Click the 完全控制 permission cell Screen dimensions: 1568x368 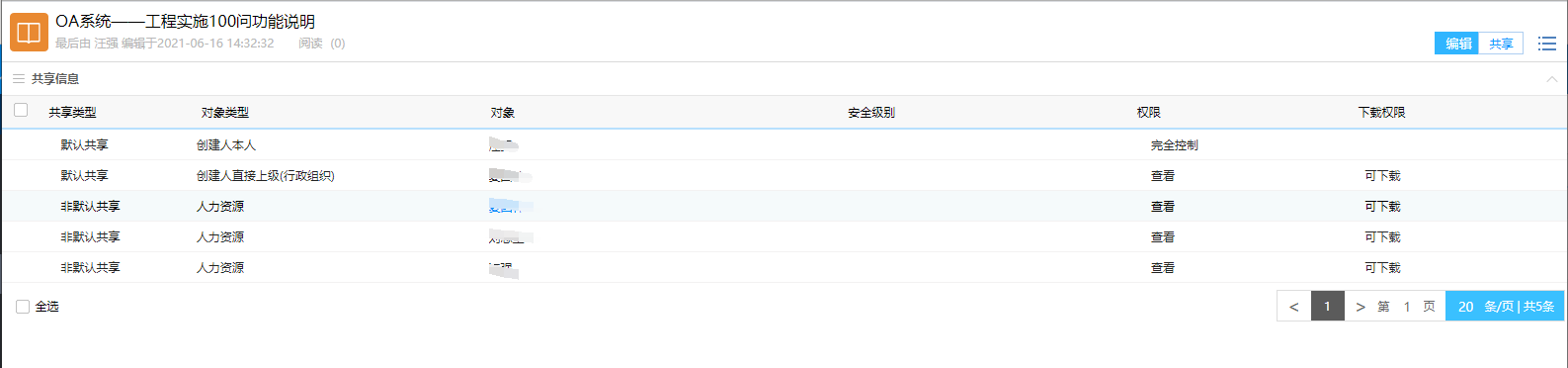(x=1174, y=145)
